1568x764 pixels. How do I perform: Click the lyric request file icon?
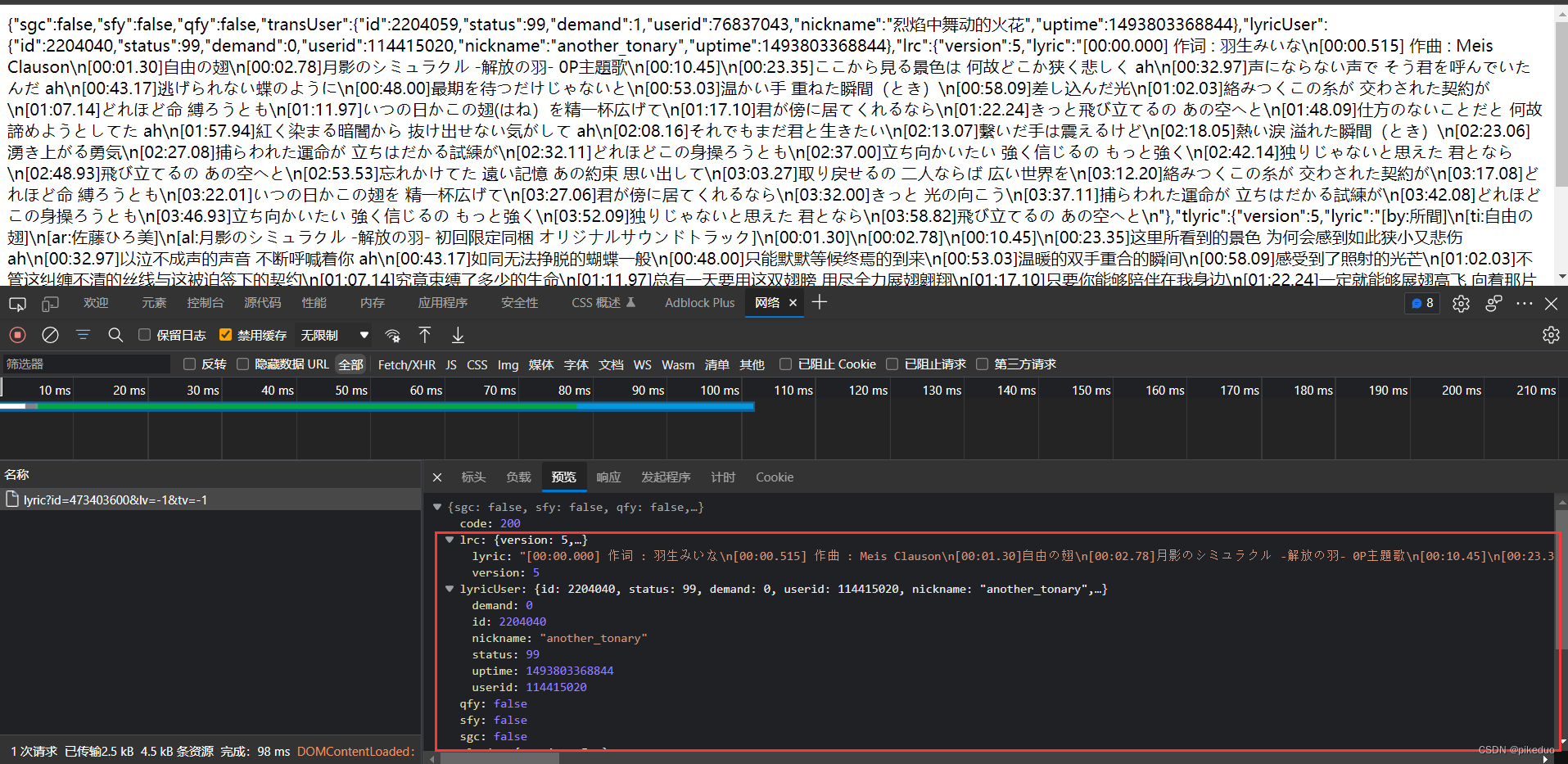pyautogui.click(x=12, y=500)
